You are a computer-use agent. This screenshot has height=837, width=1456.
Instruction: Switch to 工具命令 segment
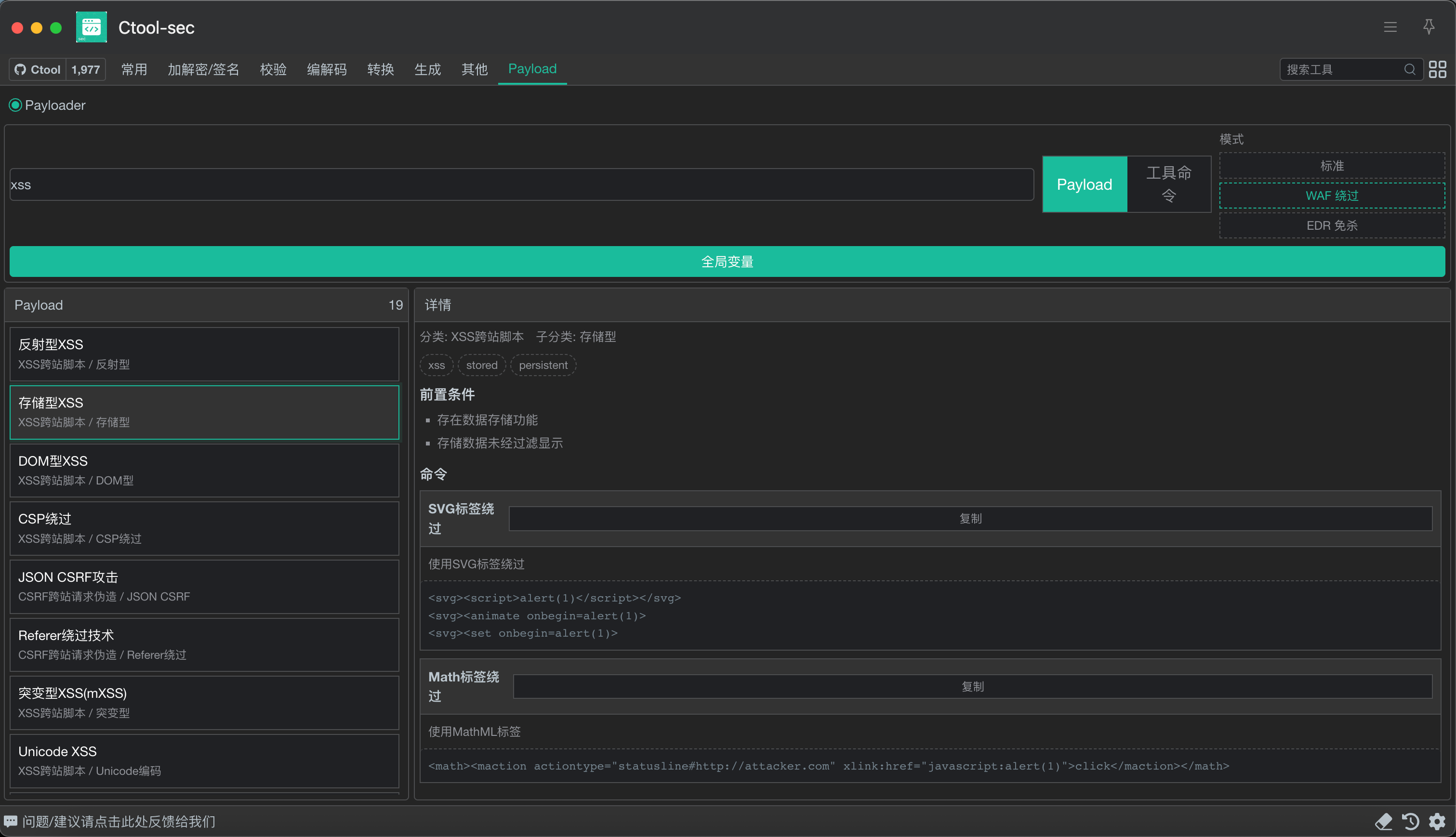[1168, 184]
